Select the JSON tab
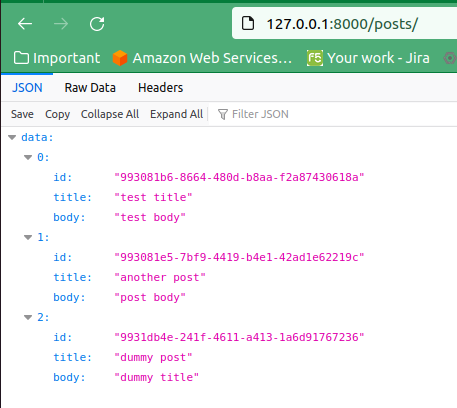The image size is (457, 408). coord(27,88)
